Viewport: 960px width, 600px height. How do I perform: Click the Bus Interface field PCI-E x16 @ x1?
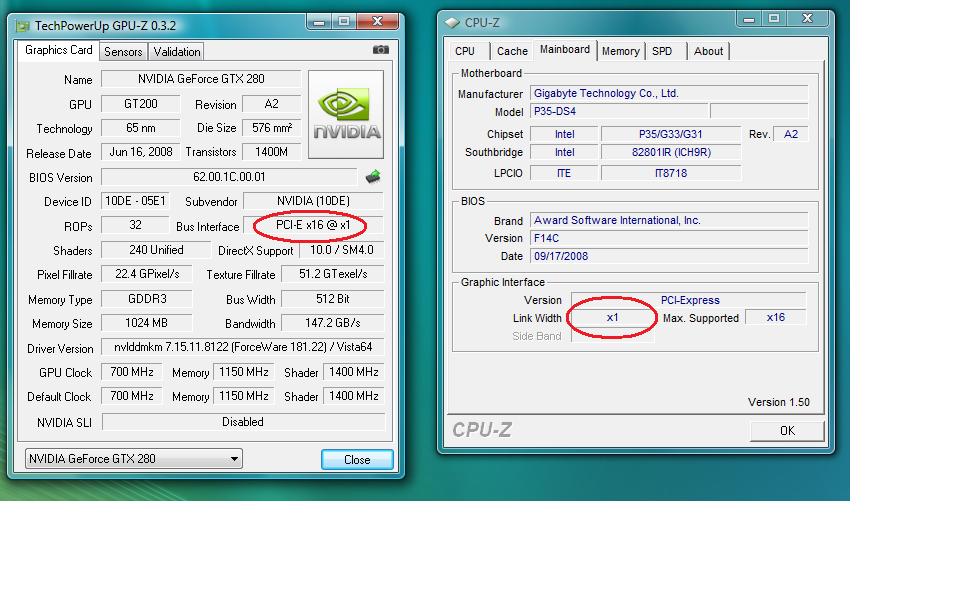(x=313, y=225)
